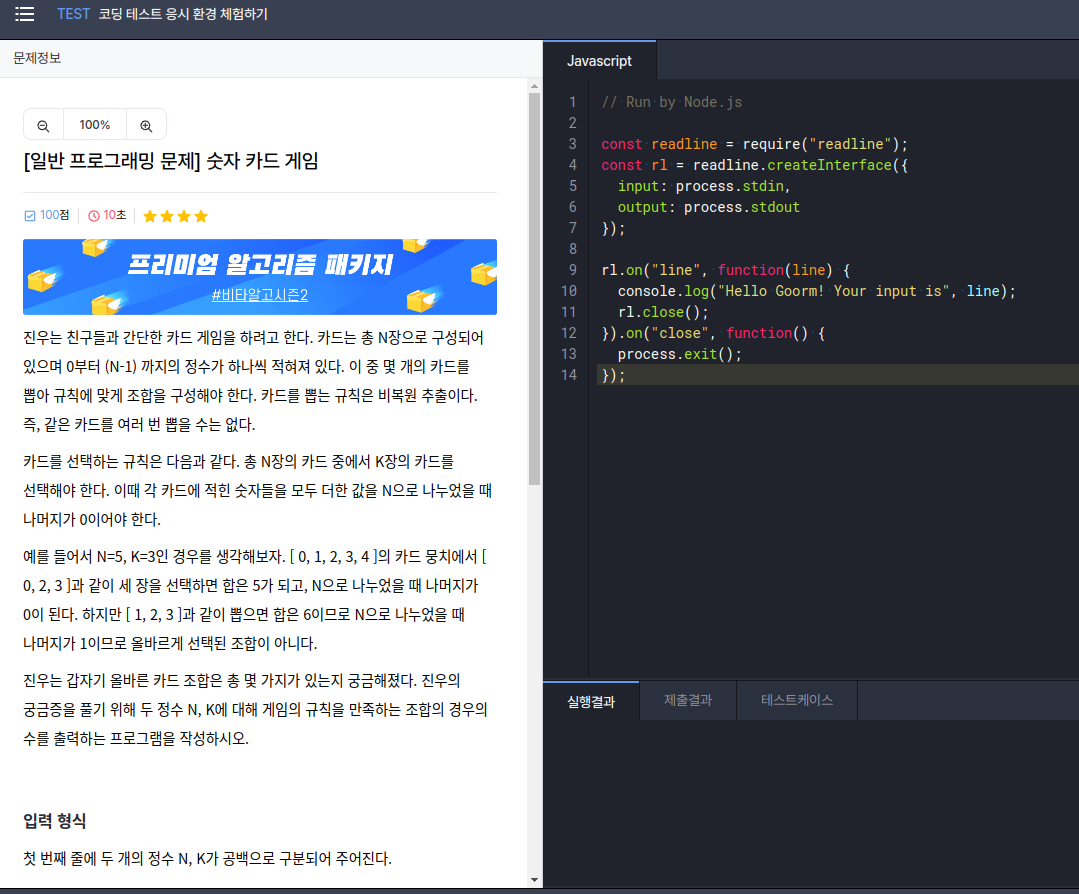This screenshot has height=894, width=1079.
Task: Click 'require' in code line 3
Action: click(x=771, y=145)
